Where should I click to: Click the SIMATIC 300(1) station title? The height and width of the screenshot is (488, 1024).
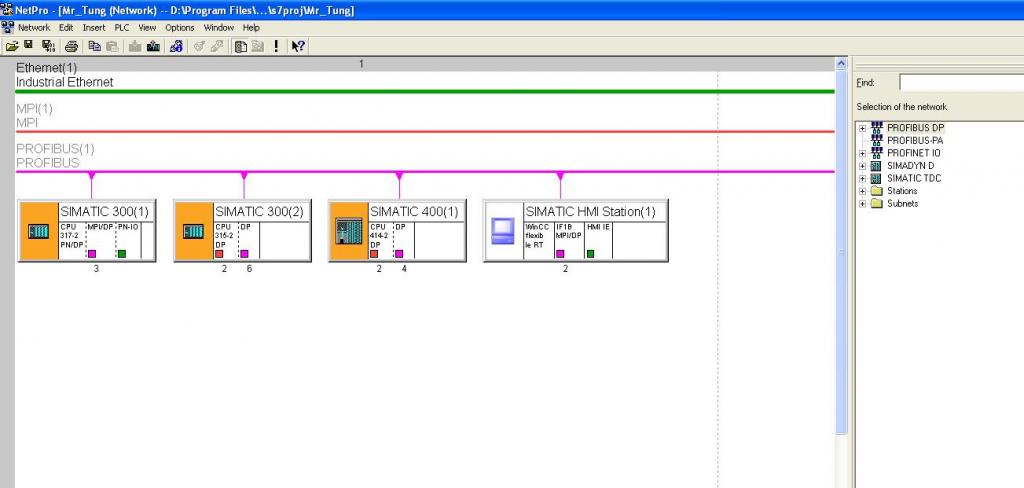pos(104,212)
